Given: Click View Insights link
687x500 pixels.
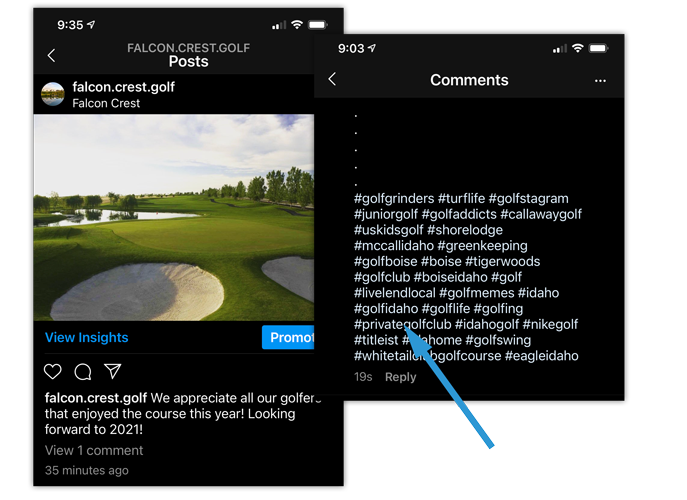Looking at the screenshot, I should pos(87,337).
